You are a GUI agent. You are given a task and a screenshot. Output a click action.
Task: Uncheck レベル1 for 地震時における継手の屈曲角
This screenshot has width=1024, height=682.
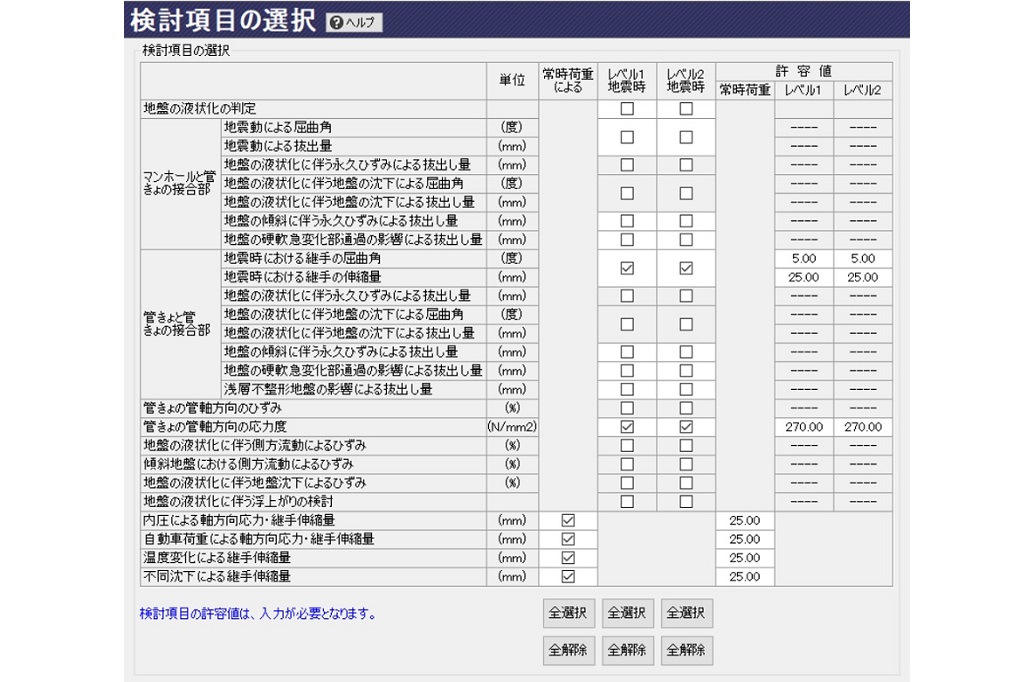coord(627,268)
